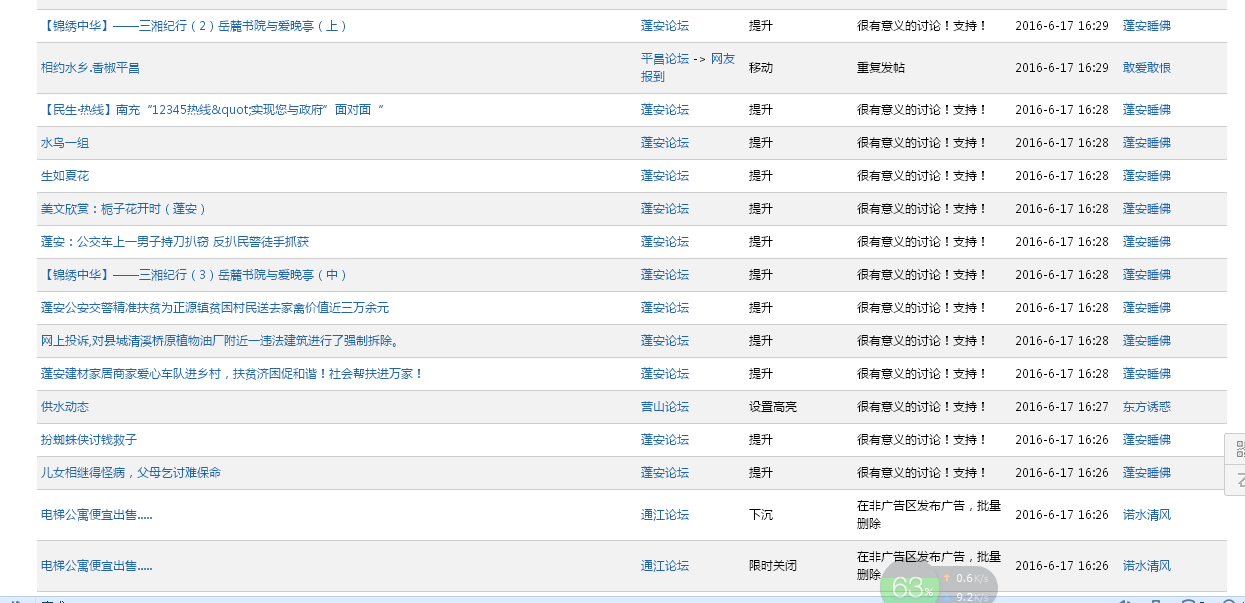
Task: Click the back-to-top icon below the QR code
Action: coord(1238,479)
